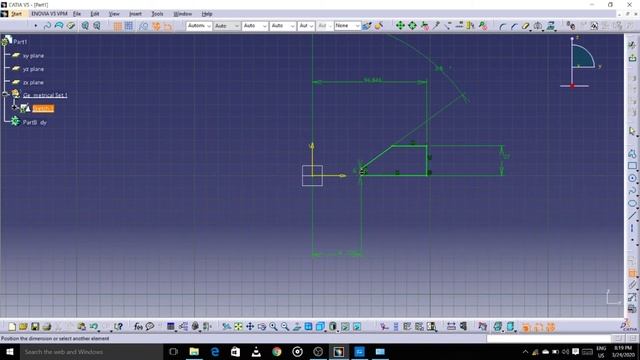Click the Search the web and Windows box
The width and height of the screenshot is (640, 360).
point(91,351)
